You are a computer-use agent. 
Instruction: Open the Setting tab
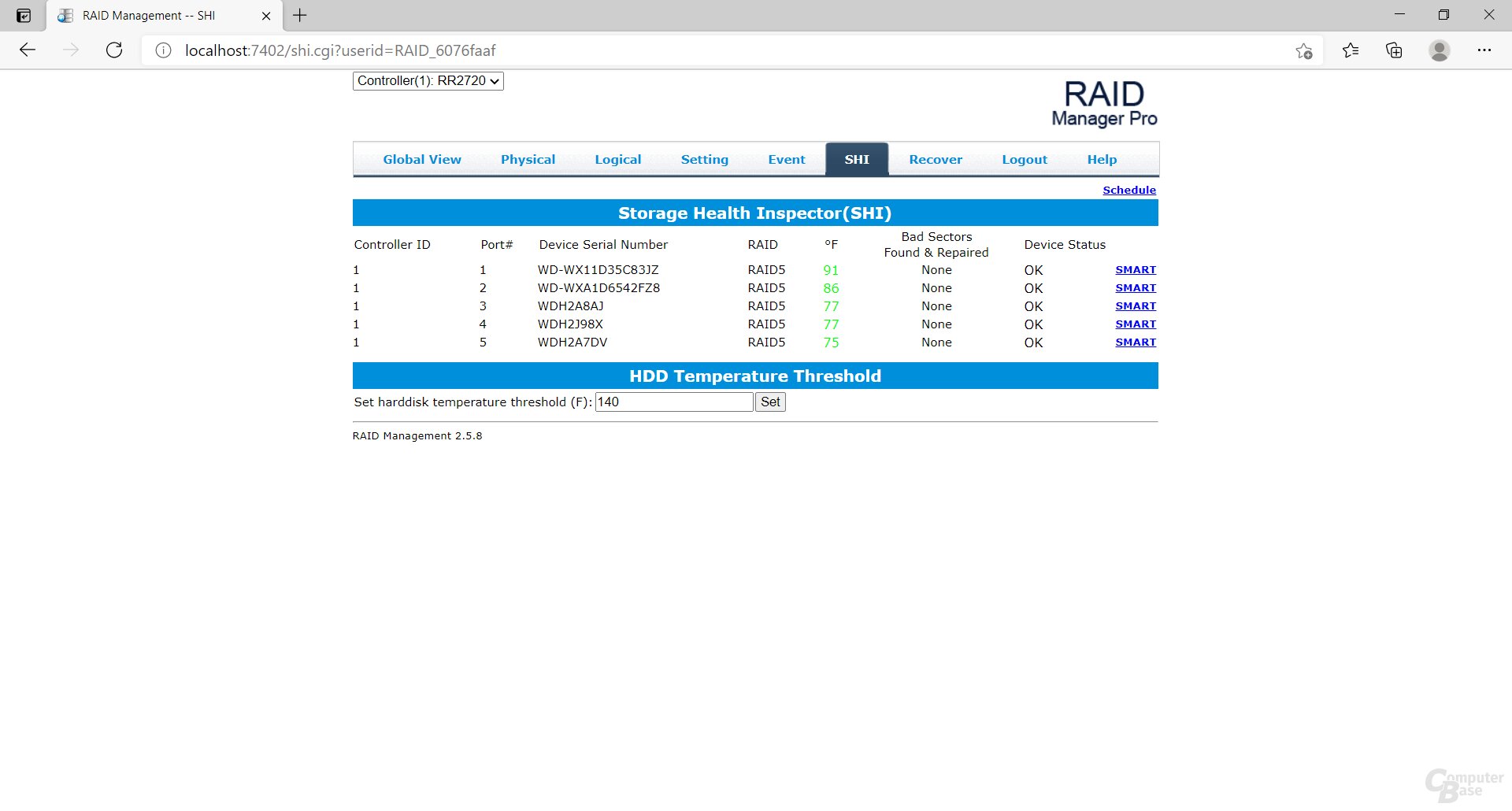coord(704,159)
